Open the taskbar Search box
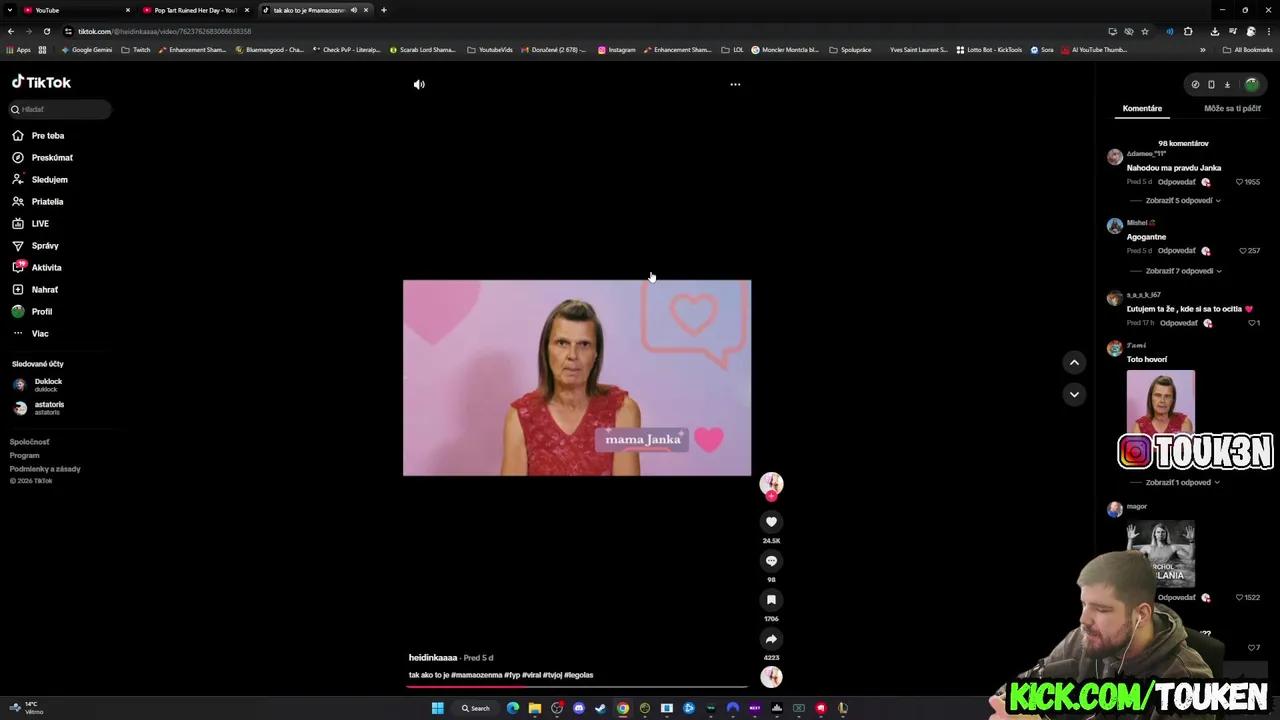 click(x=475, y=708)
